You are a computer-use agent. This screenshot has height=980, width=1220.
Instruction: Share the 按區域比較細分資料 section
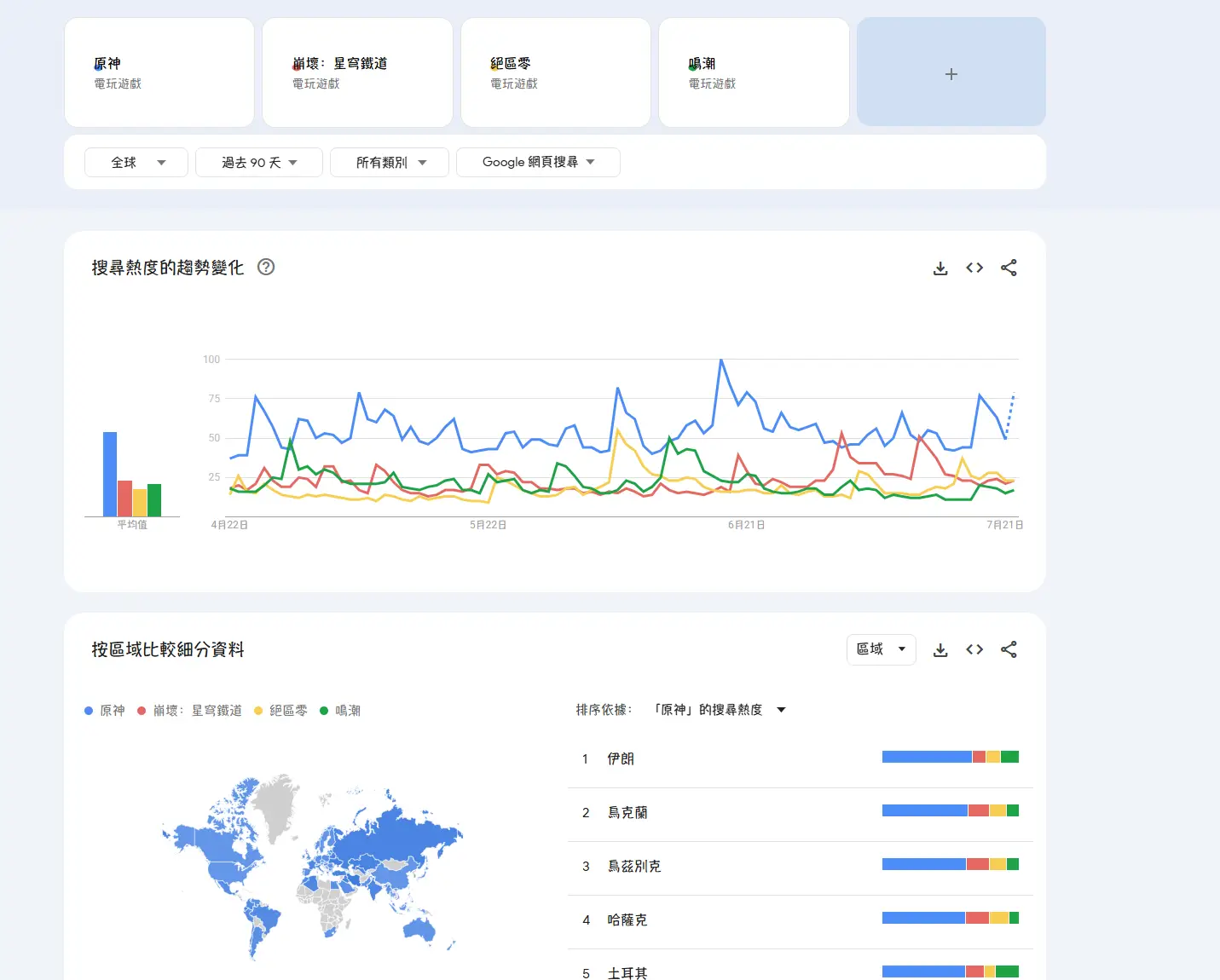1009,649
